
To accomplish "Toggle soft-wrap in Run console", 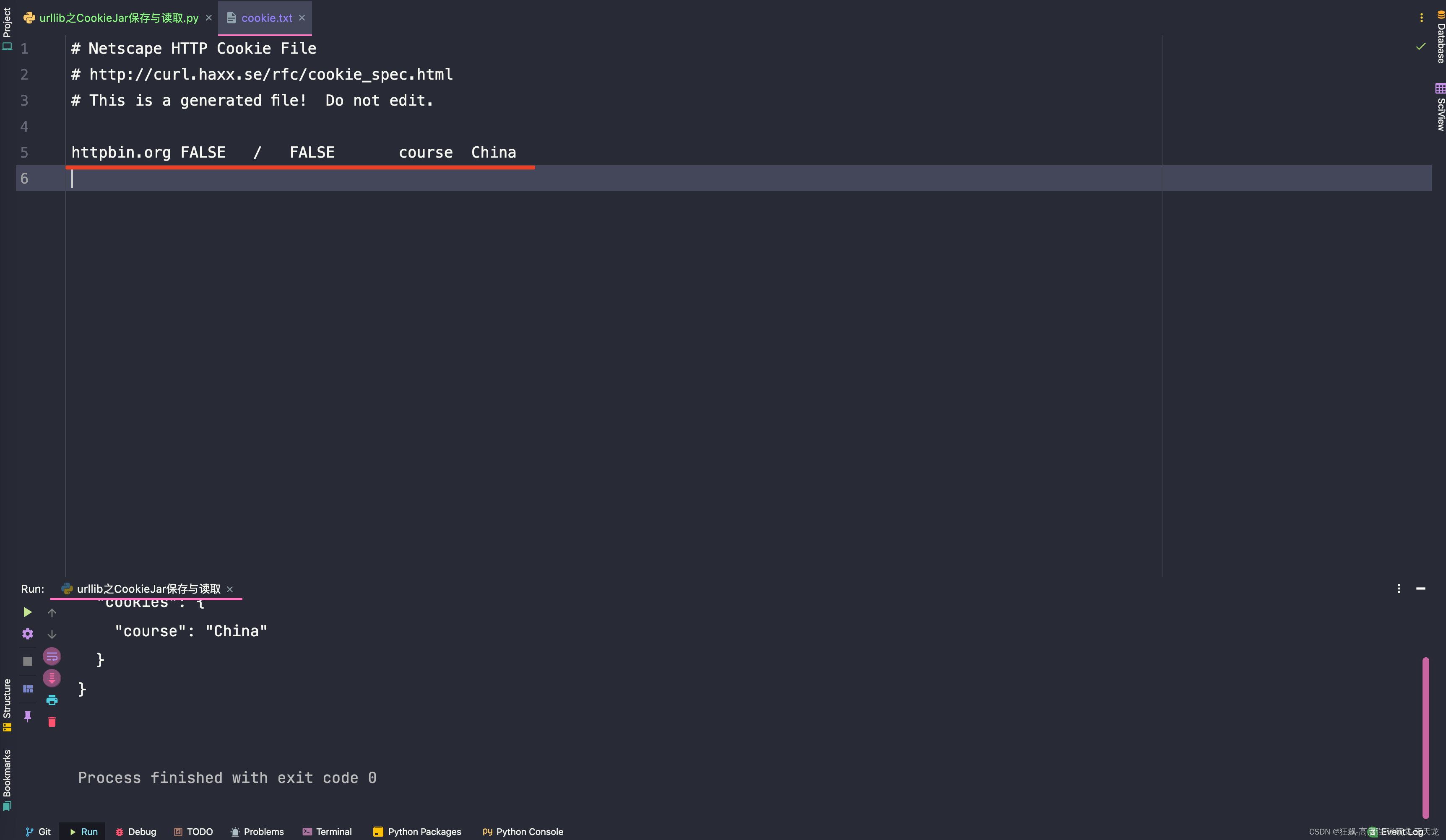I will 52,656.
